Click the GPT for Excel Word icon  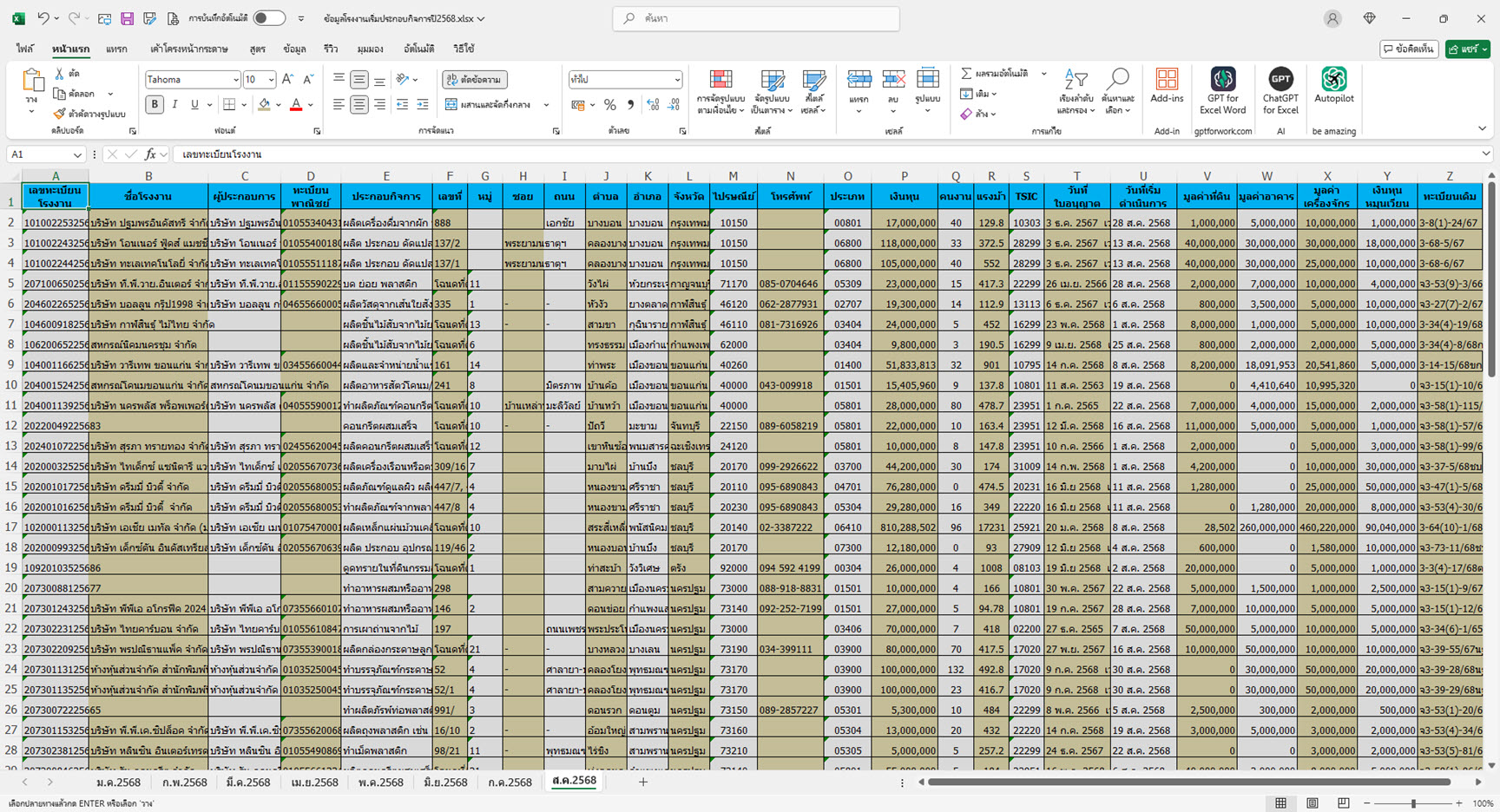(x=1222, y=80)
